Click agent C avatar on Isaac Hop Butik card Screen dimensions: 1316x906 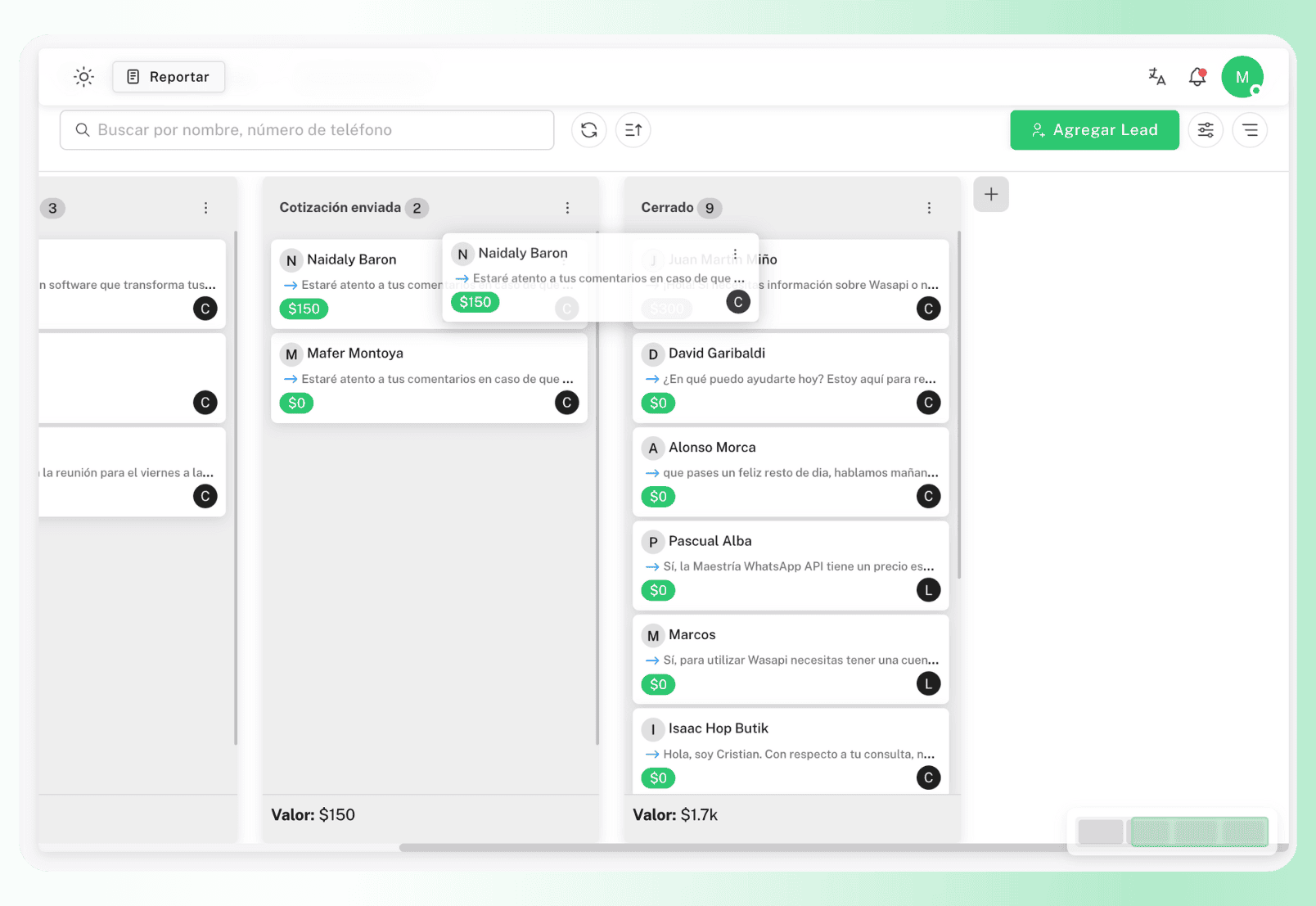(928, 778)
